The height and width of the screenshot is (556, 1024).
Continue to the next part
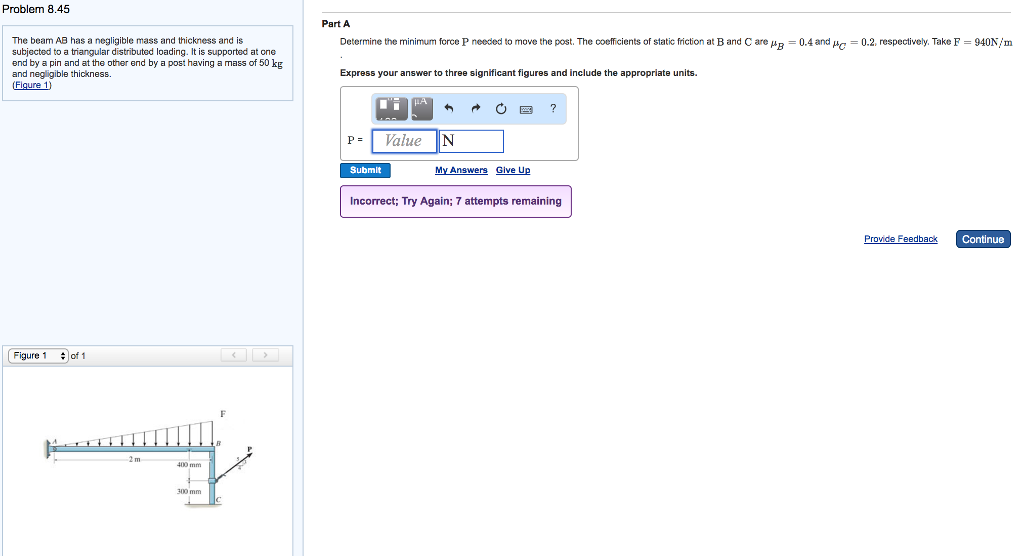tap(983, 239)
